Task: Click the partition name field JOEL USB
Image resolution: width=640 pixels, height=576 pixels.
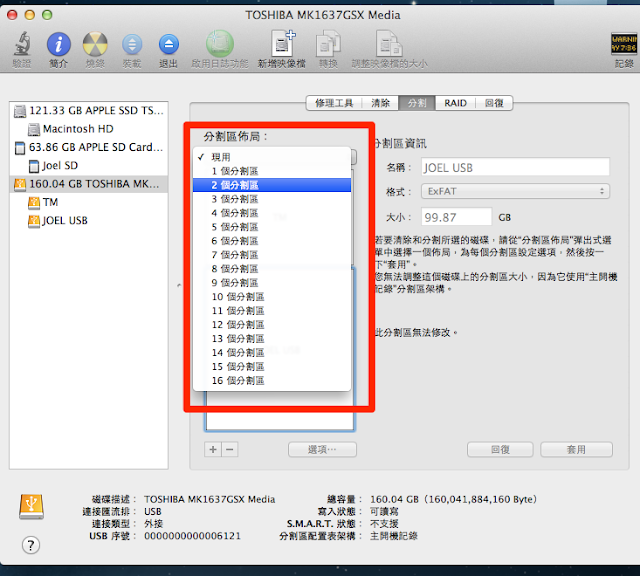Action: coord(515,167)
